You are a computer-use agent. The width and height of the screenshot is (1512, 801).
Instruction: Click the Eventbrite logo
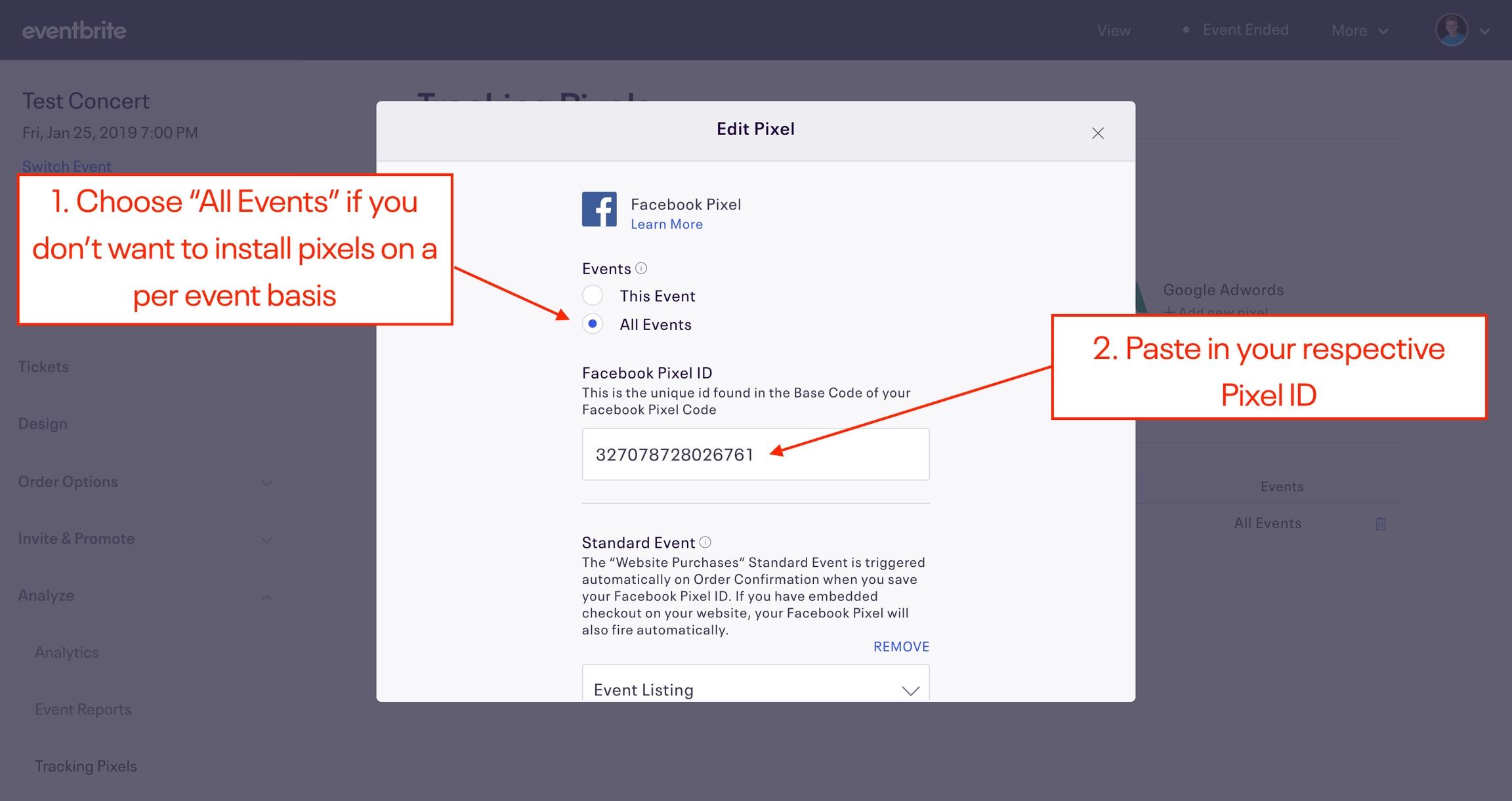74,30
